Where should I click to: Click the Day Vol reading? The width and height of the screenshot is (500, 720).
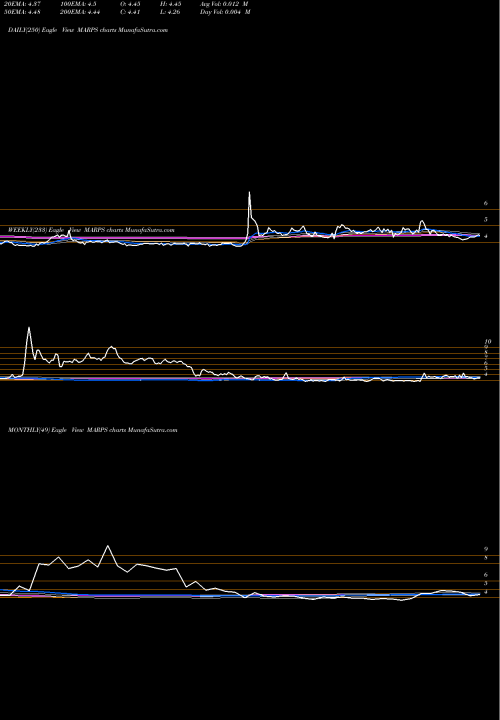[225, 12]
